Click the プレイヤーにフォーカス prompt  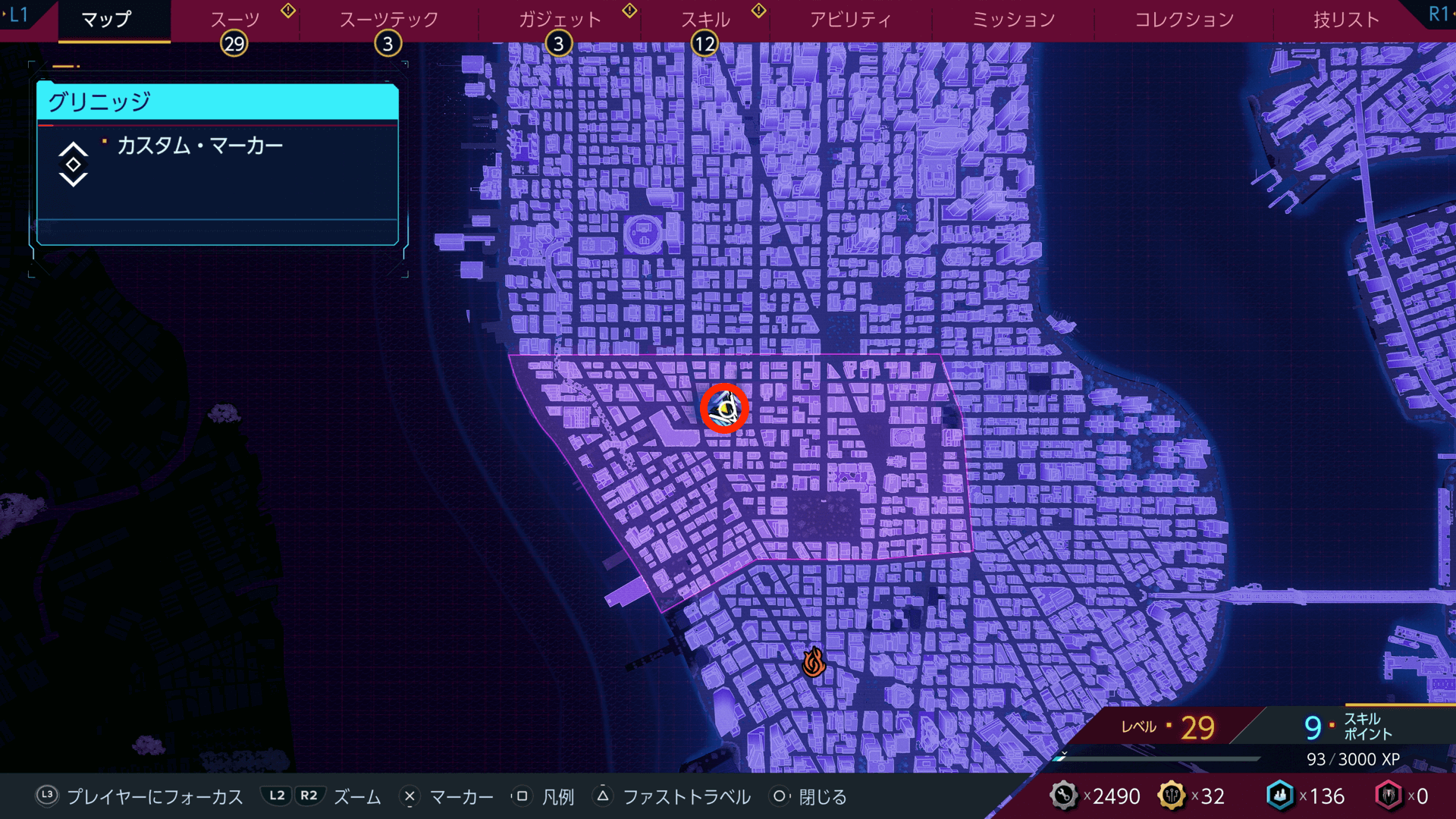coord(140,797)
